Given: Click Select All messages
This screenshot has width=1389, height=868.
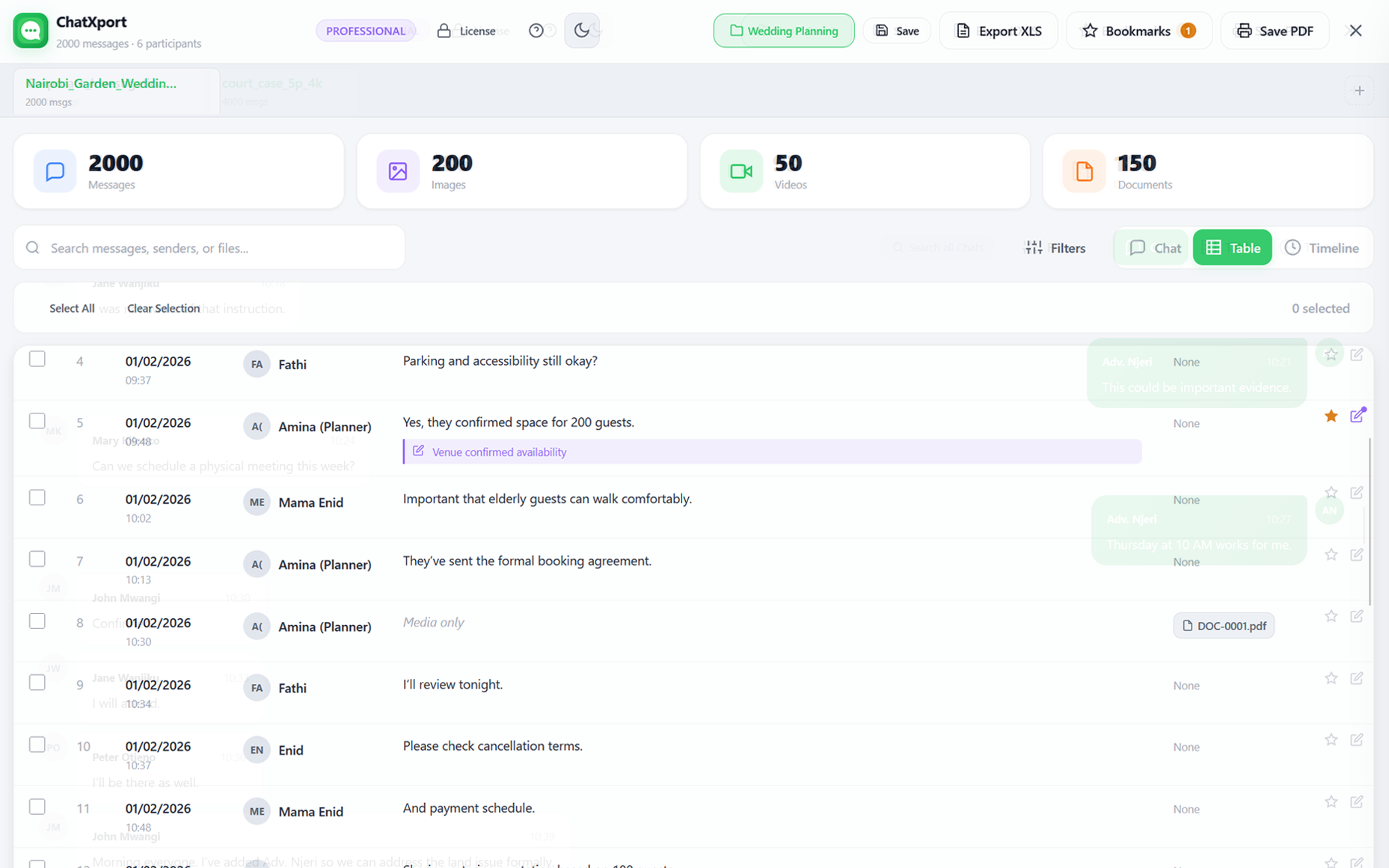Looking at the screenshot, I should pos(72,309).
